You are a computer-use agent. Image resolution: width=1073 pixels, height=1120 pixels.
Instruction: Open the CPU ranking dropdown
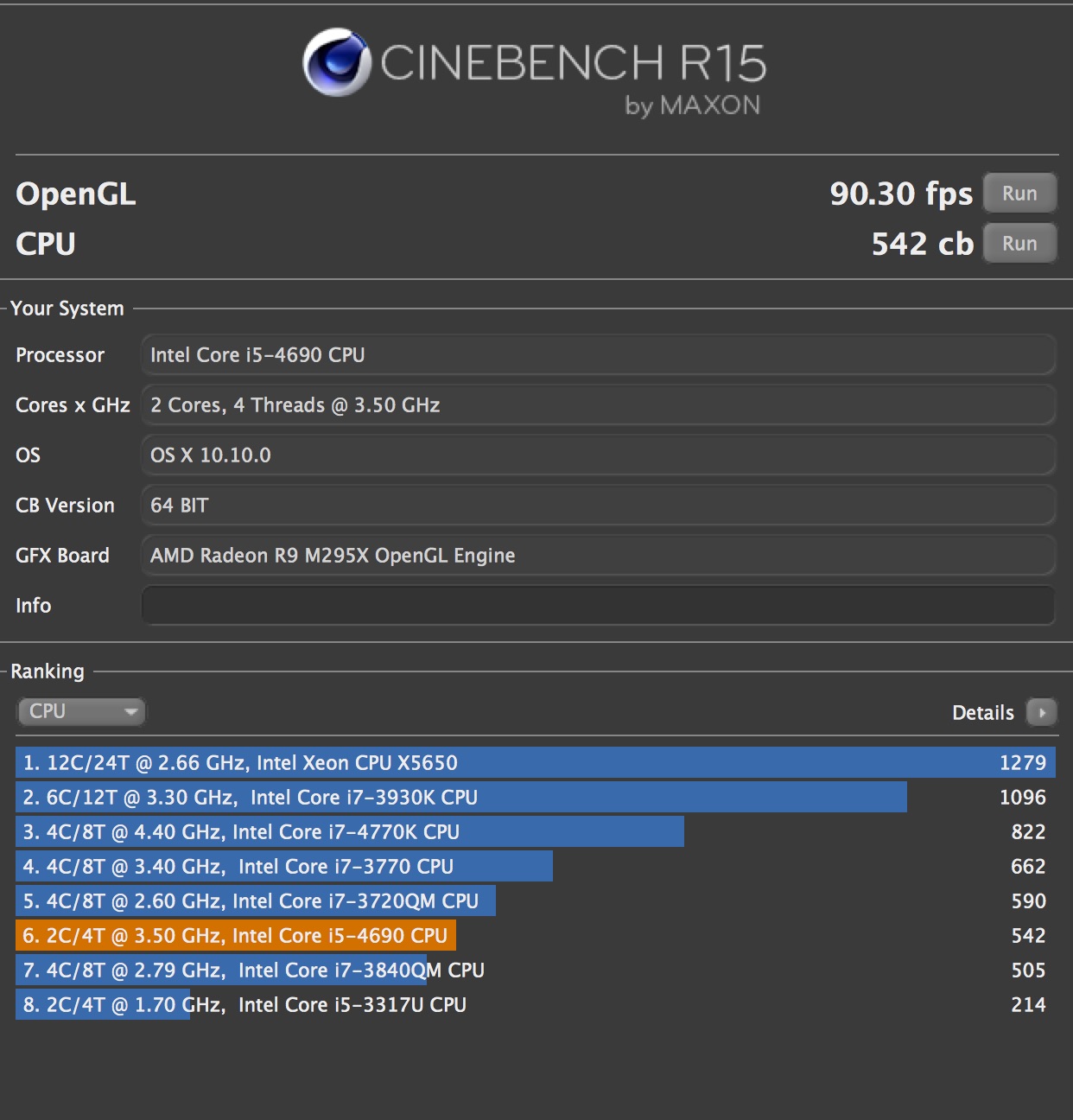[81, 711]
